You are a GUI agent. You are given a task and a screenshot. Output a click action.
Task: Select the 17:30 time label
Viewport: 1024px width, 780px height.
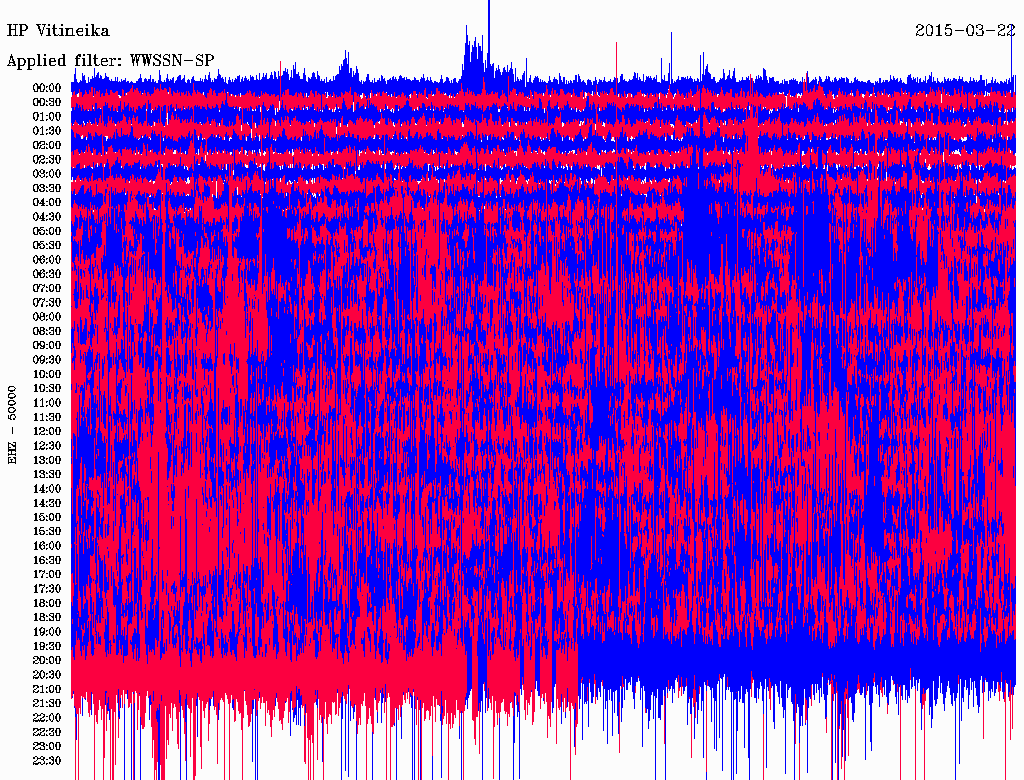coord(47,589)
